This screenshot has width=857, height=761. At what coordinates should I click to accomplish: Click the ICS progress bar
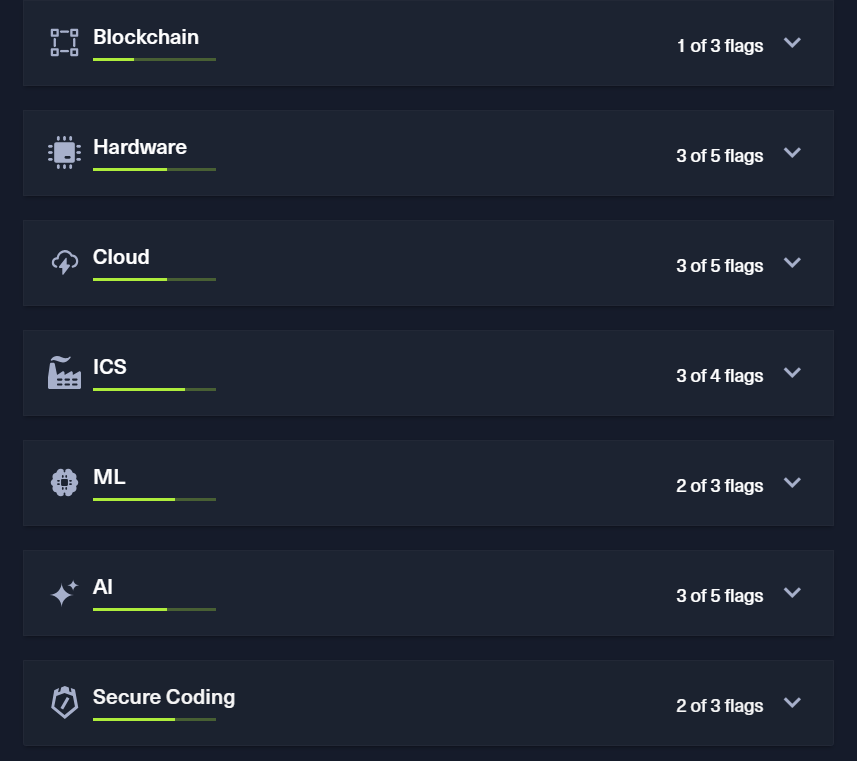click(x=154, y=389)
